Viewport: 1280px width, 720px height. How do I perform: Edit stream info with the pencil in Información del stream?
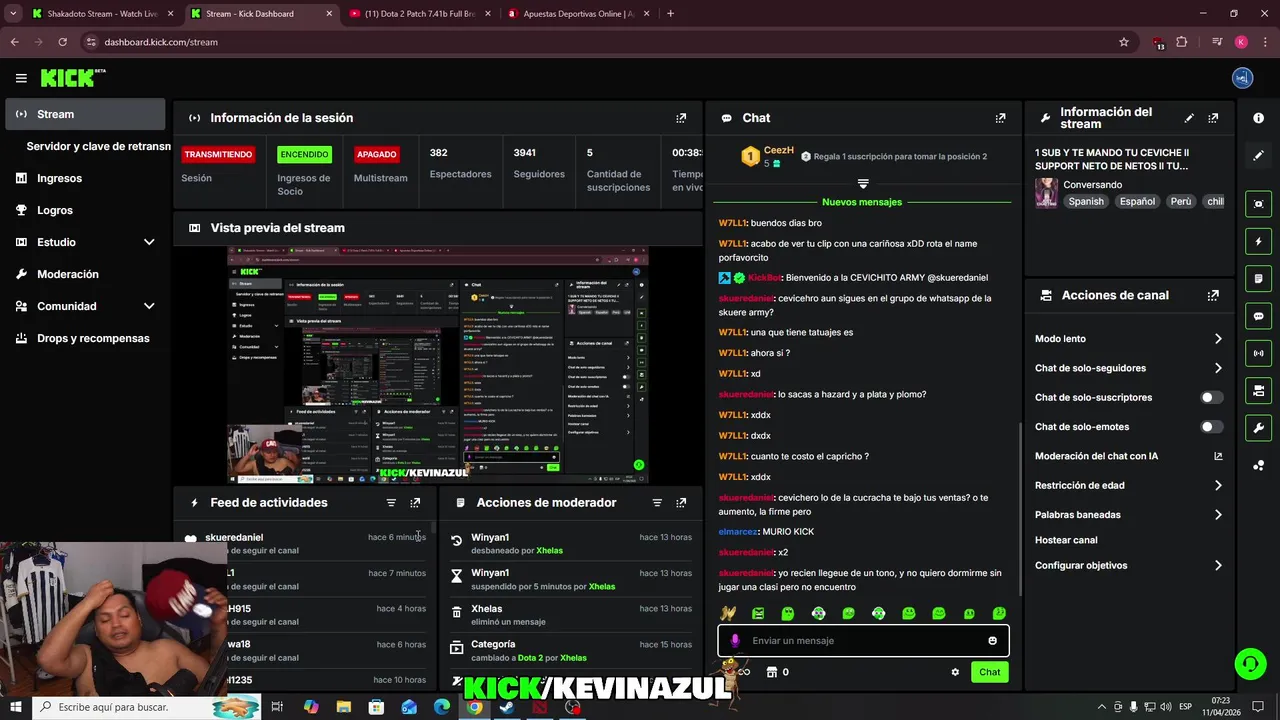click(1189, 118)
